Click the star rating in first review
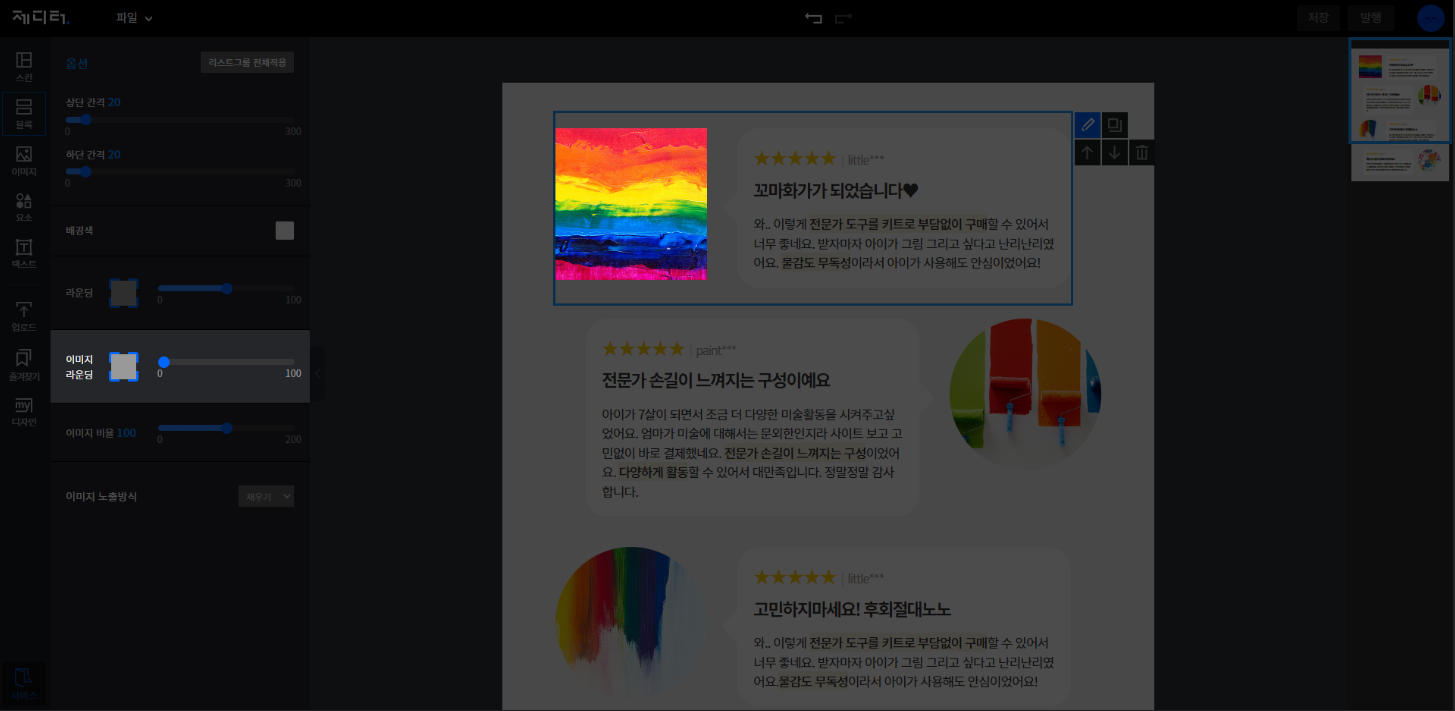The width and height of the screenshot is (1455, 711). click(795, 158)
